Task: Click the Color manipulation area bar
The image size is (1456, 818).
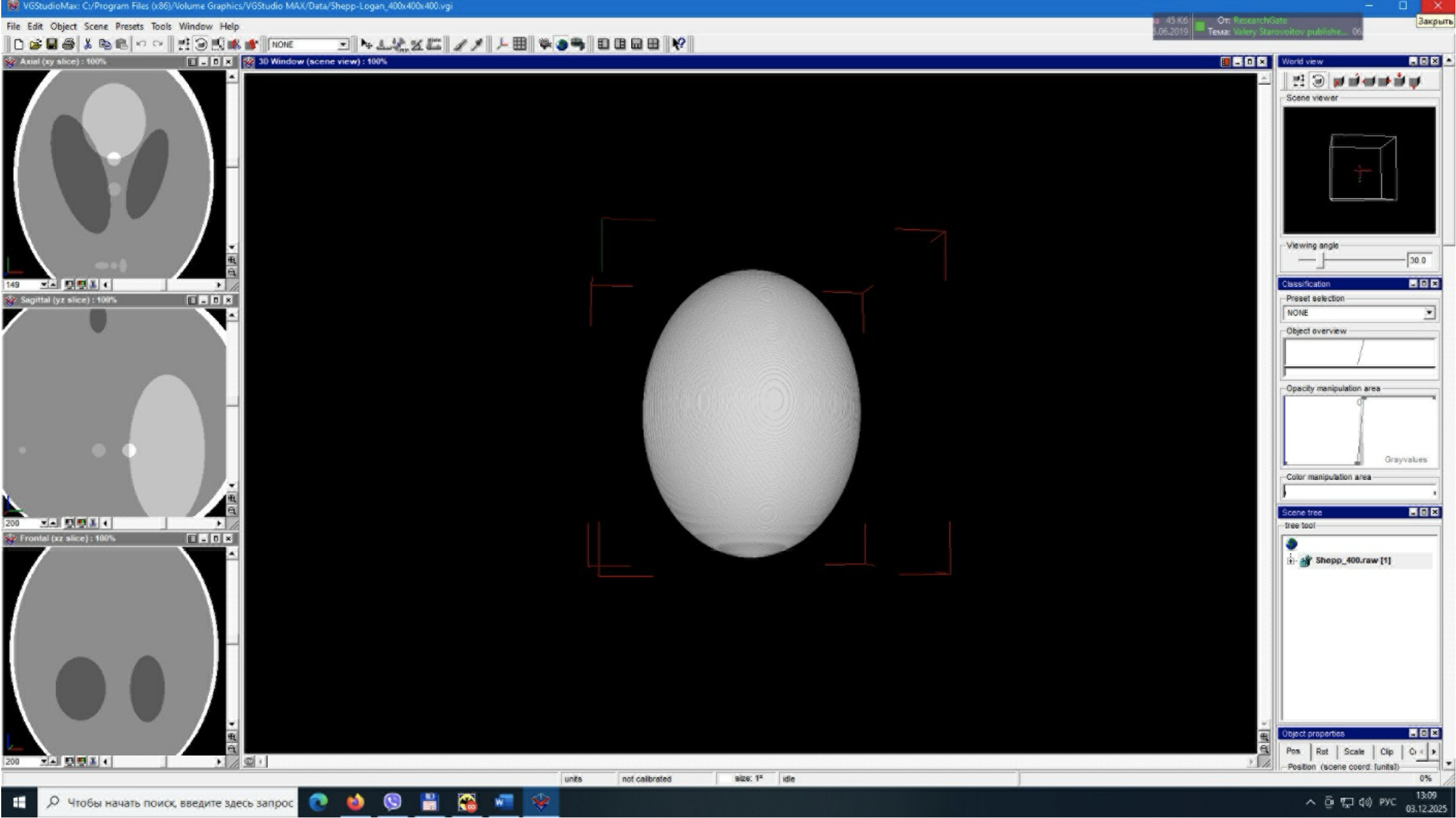Action: [1359, 492]
